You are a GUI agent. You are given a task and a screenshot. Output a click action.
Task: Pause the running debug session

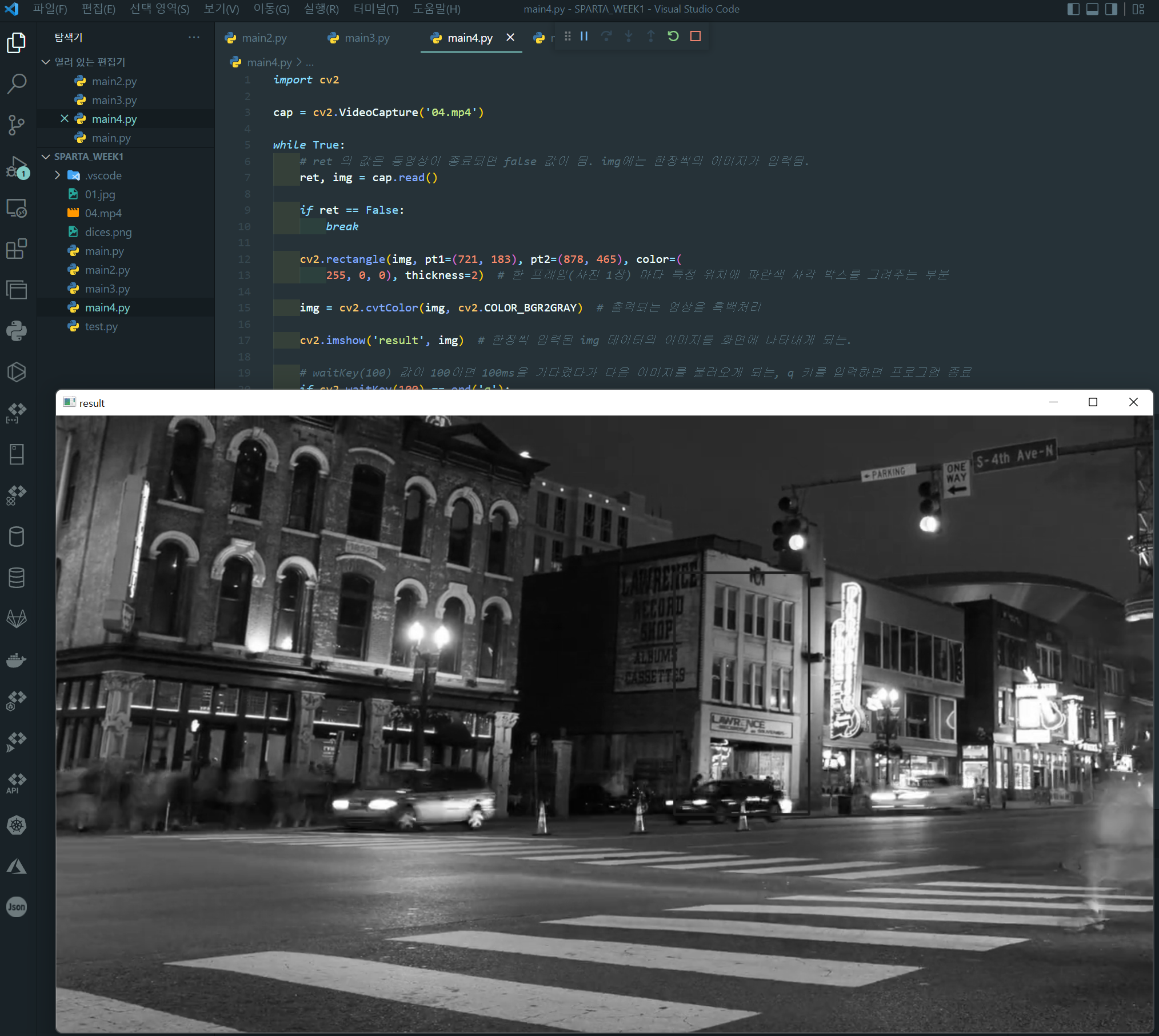coord(584,37)
